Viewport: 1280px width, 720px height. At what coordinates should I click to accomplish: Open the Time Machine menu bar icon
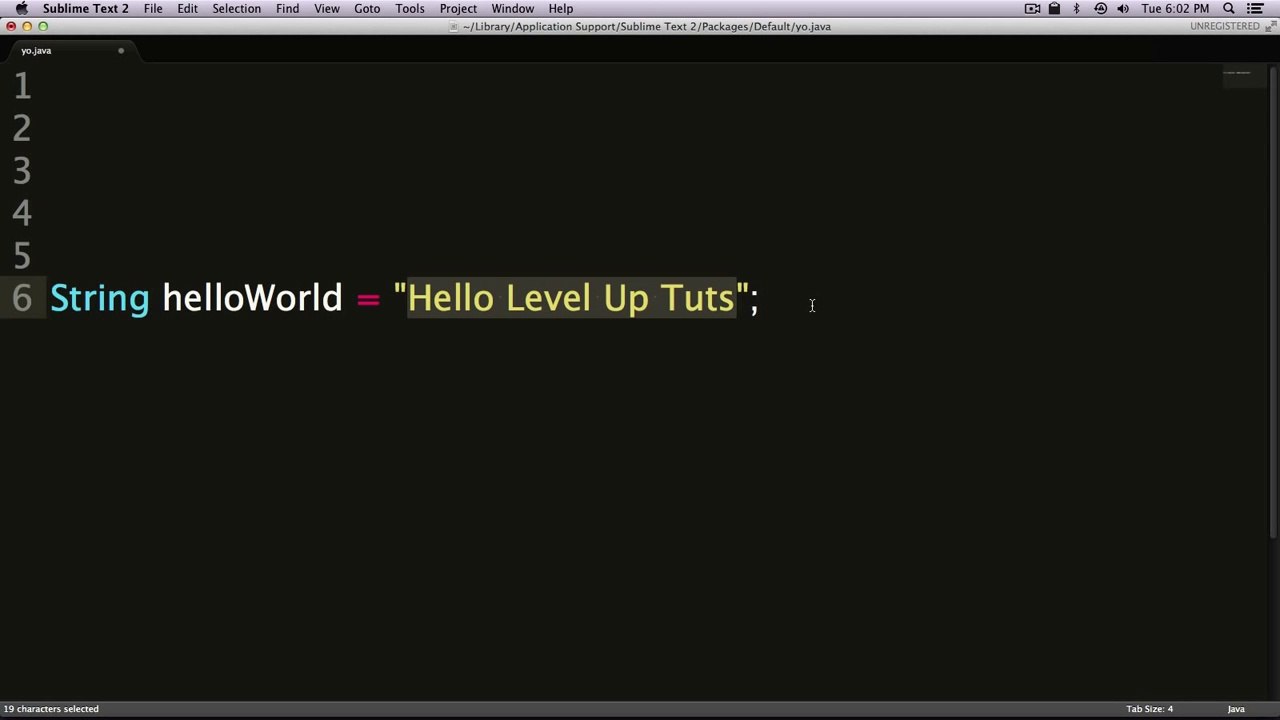pyautogui.click(x=1100, y=8)
